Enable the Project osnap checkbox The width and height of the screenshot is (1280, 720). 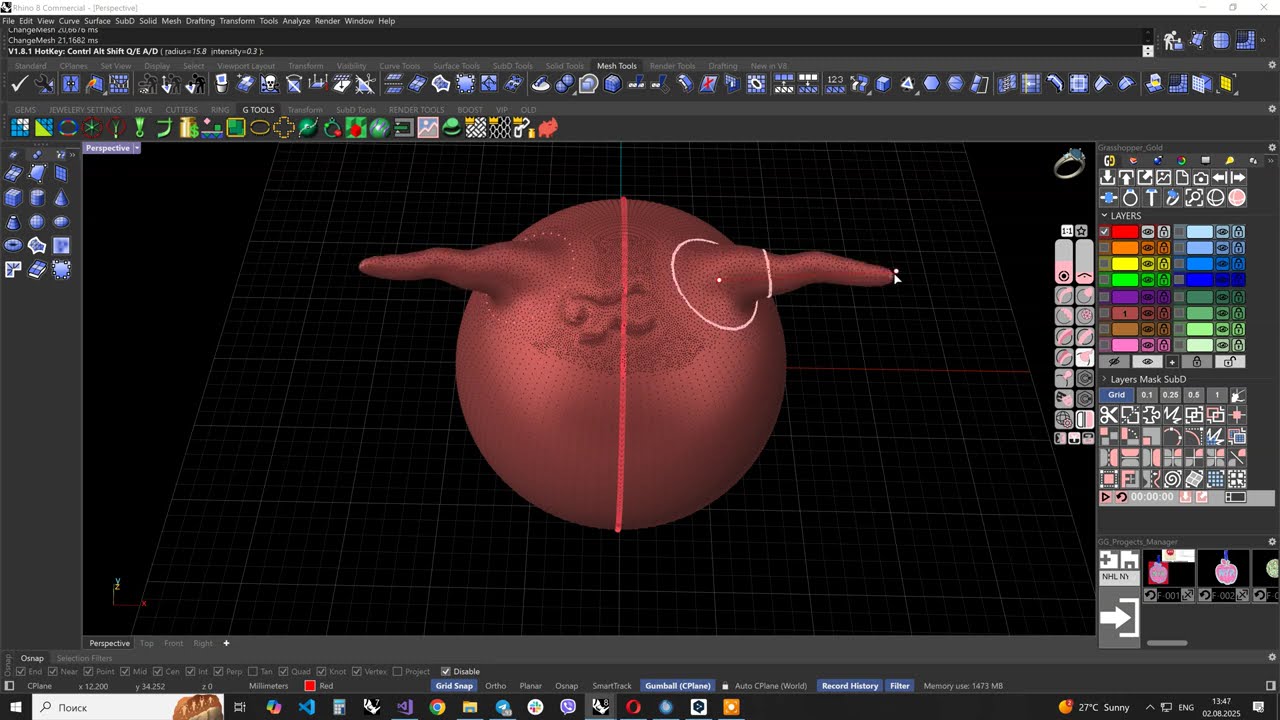coord(398,672)
